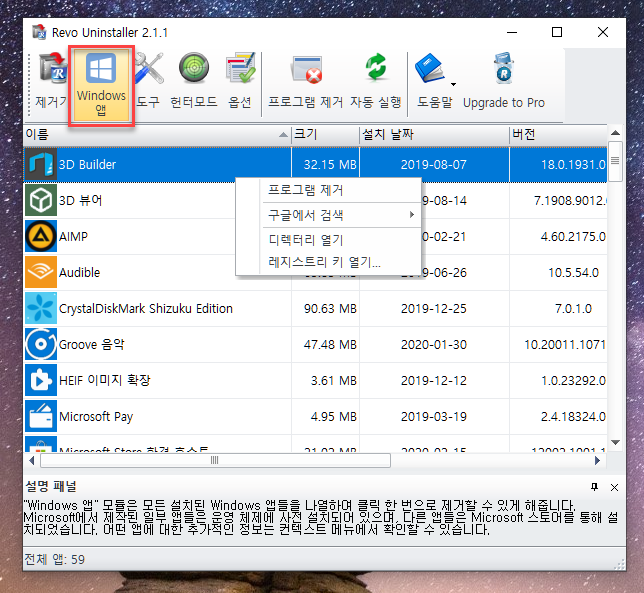The width and height of the screenshot is (644, 593).
Task: Click version 7.0.1.0 cell
Action: (x=573, y=308)
